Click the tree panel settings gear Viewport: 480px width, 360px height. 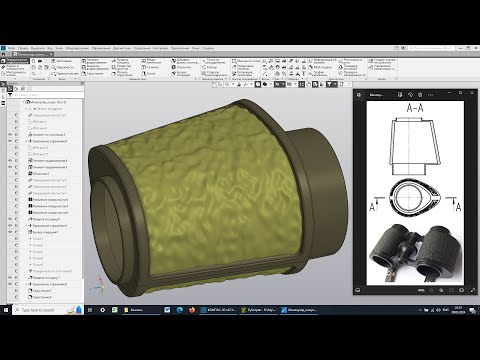click(x=82, y=83)
